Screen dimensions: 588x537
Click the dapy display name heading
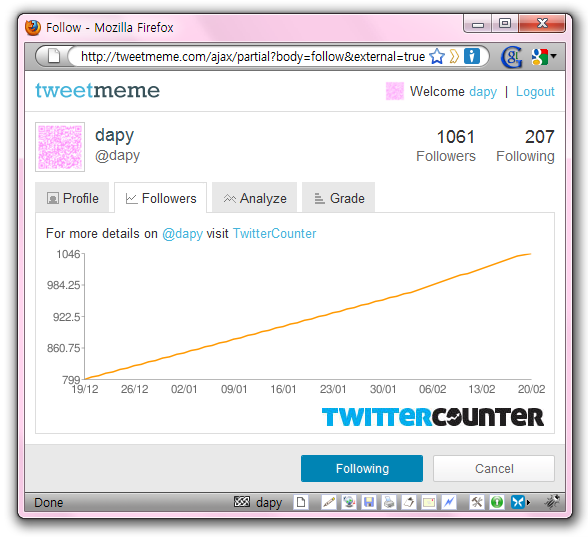(x=114, y=135)
